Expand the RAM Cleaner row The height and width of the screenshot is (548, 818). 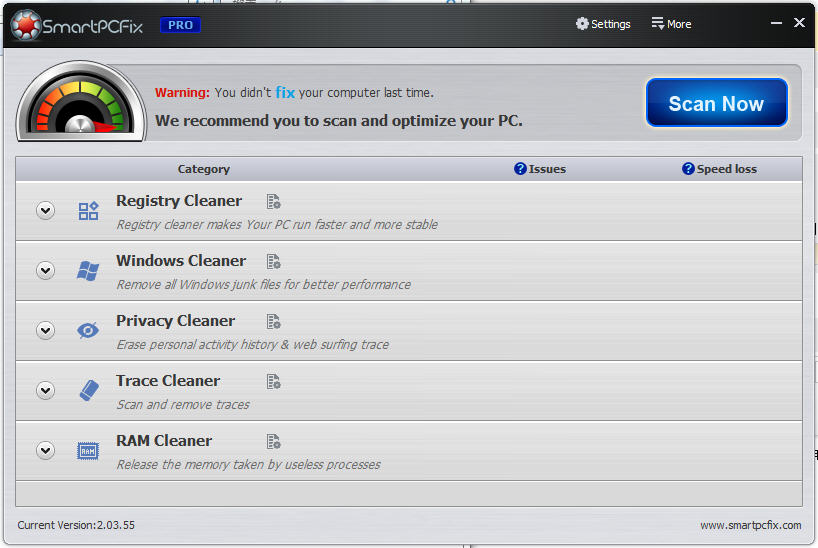point(46,450)
